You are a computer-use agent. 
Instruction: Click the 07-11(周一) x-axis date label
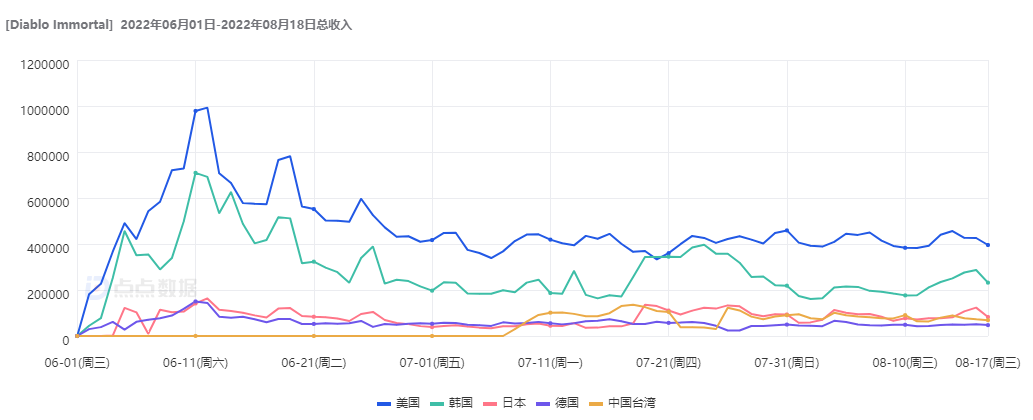click(x=549, y=360)
